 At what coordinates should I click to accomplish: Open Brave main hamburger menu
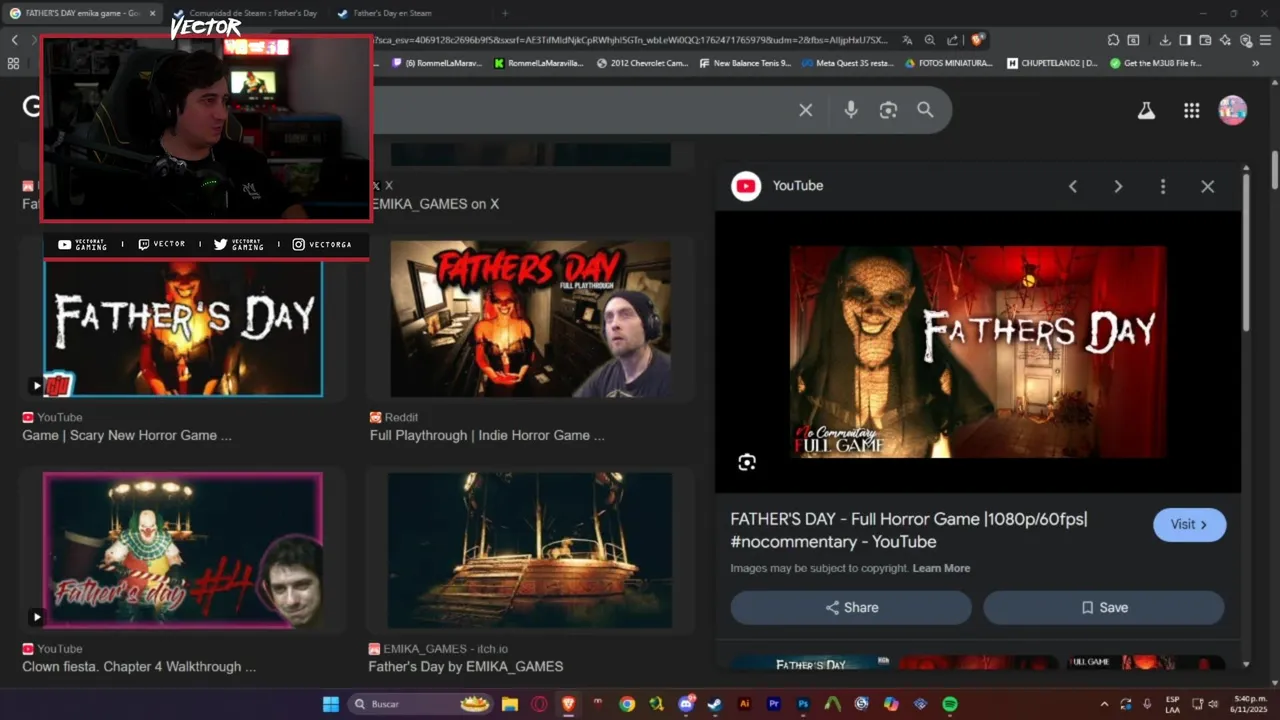pyautogui.click(x=1265, y=40)
